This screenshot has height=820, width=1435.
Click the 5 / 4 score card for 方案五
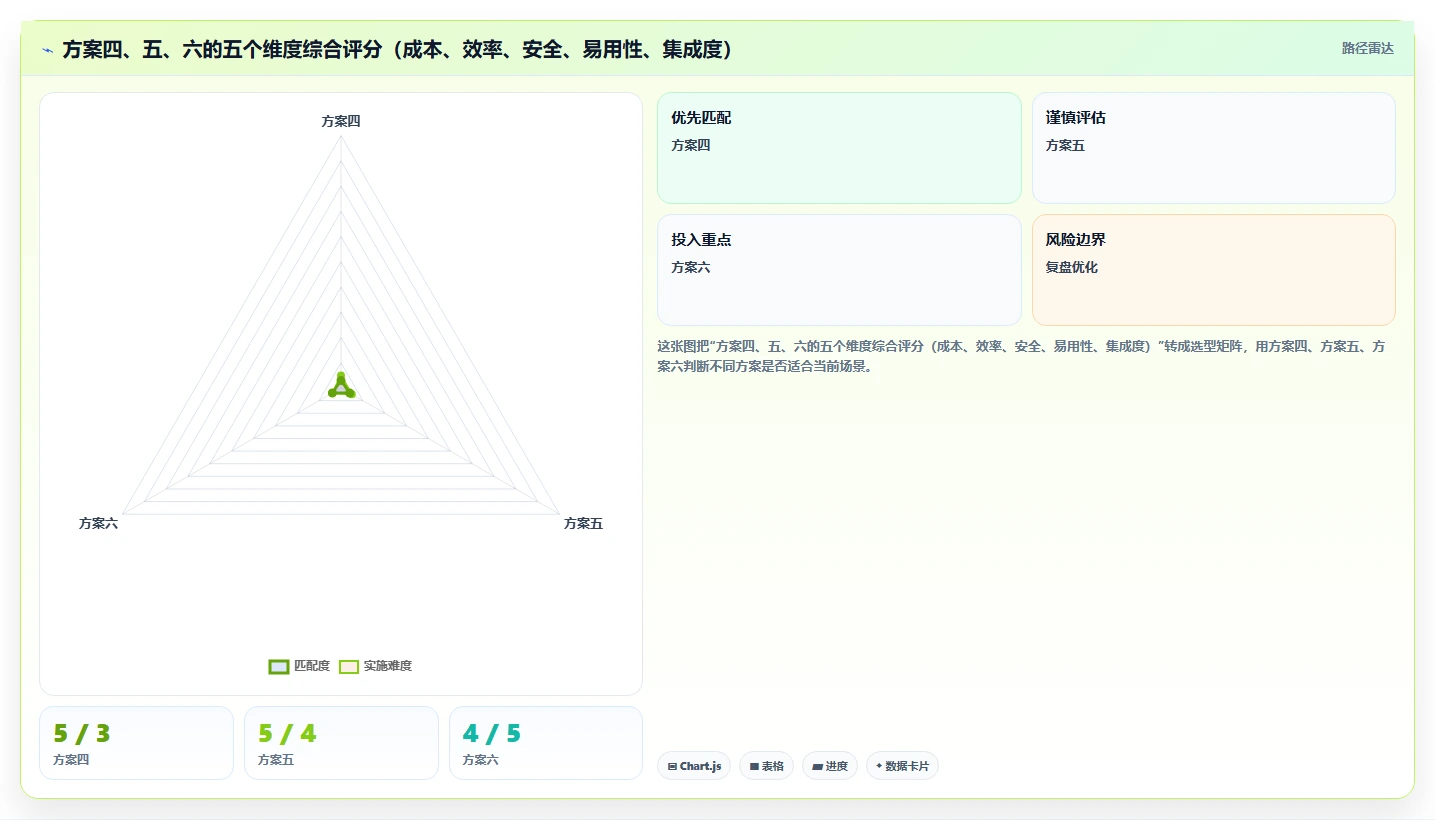pos(341,743)
